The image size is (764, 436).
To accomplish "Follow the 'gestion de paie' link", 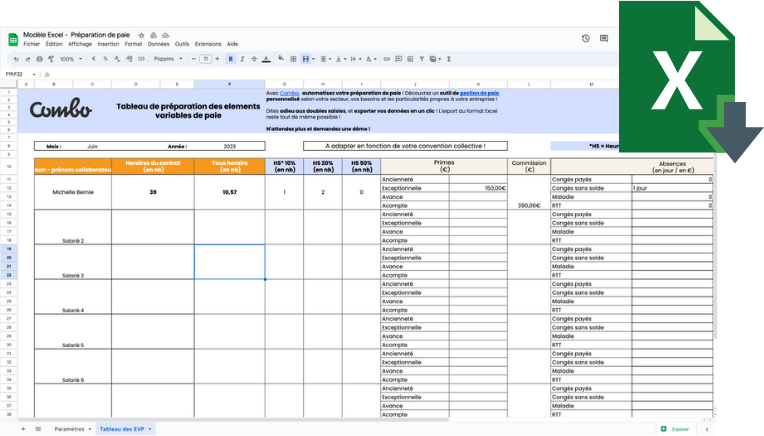I will point(479,93).
